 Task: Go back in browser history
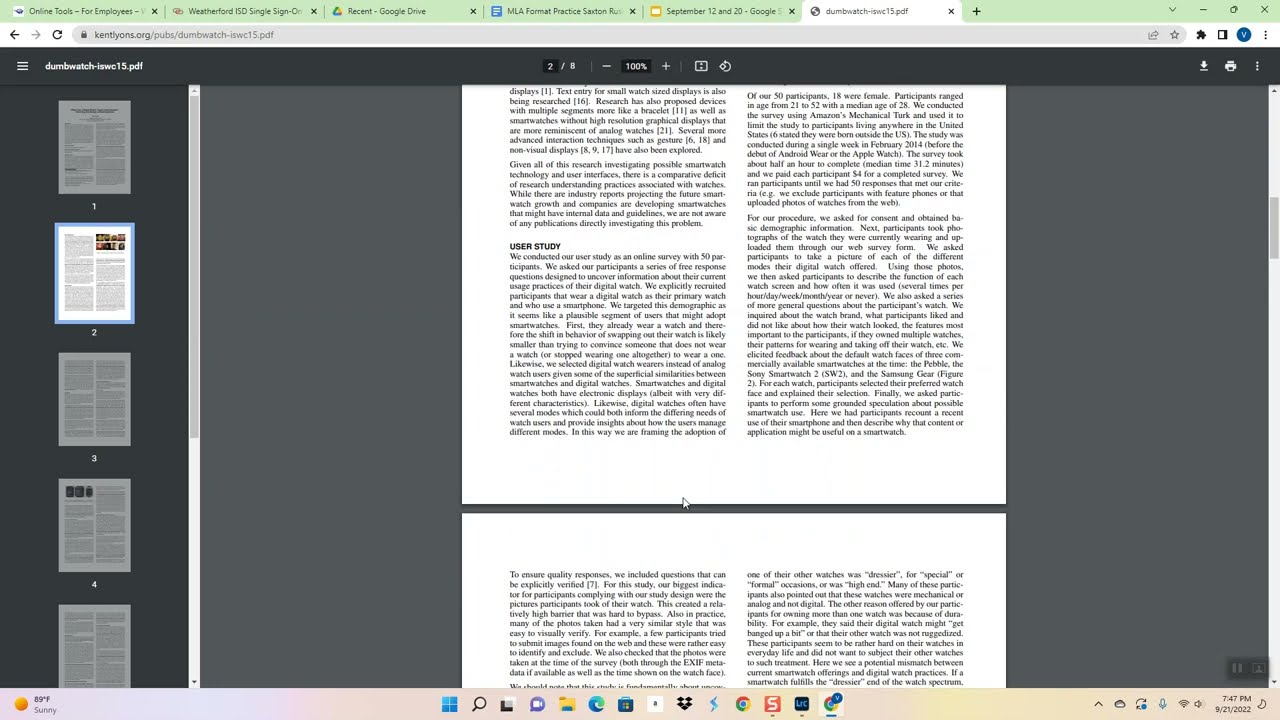pos(14,35)
